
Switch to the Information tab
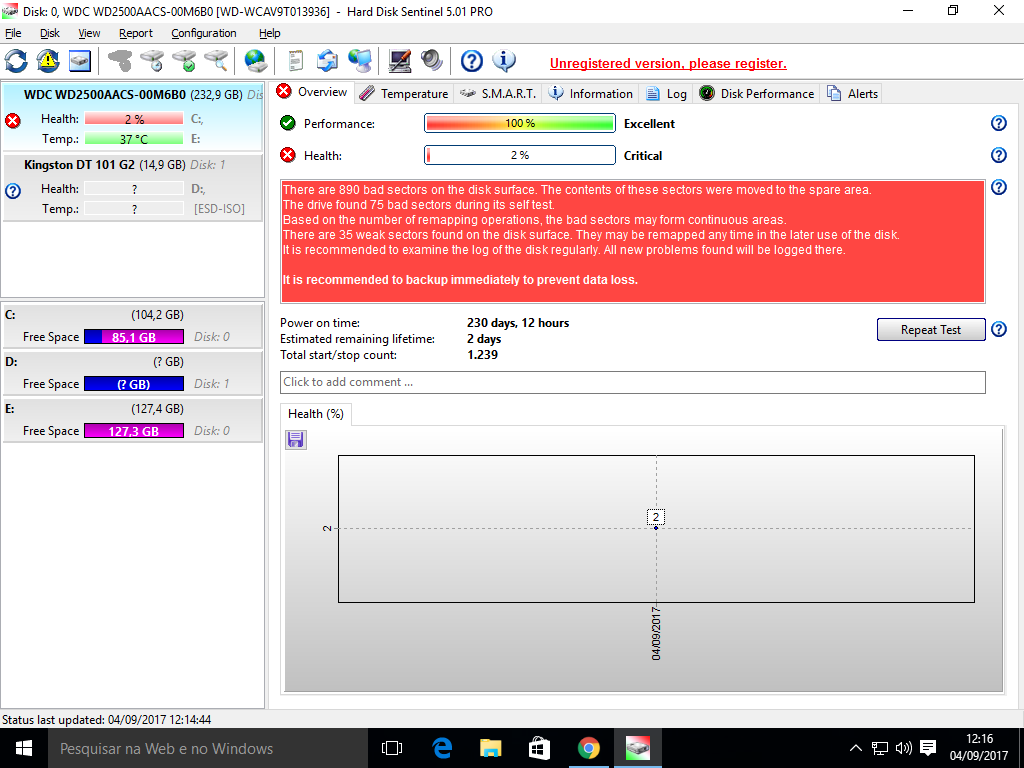click(x=591, y=93)
